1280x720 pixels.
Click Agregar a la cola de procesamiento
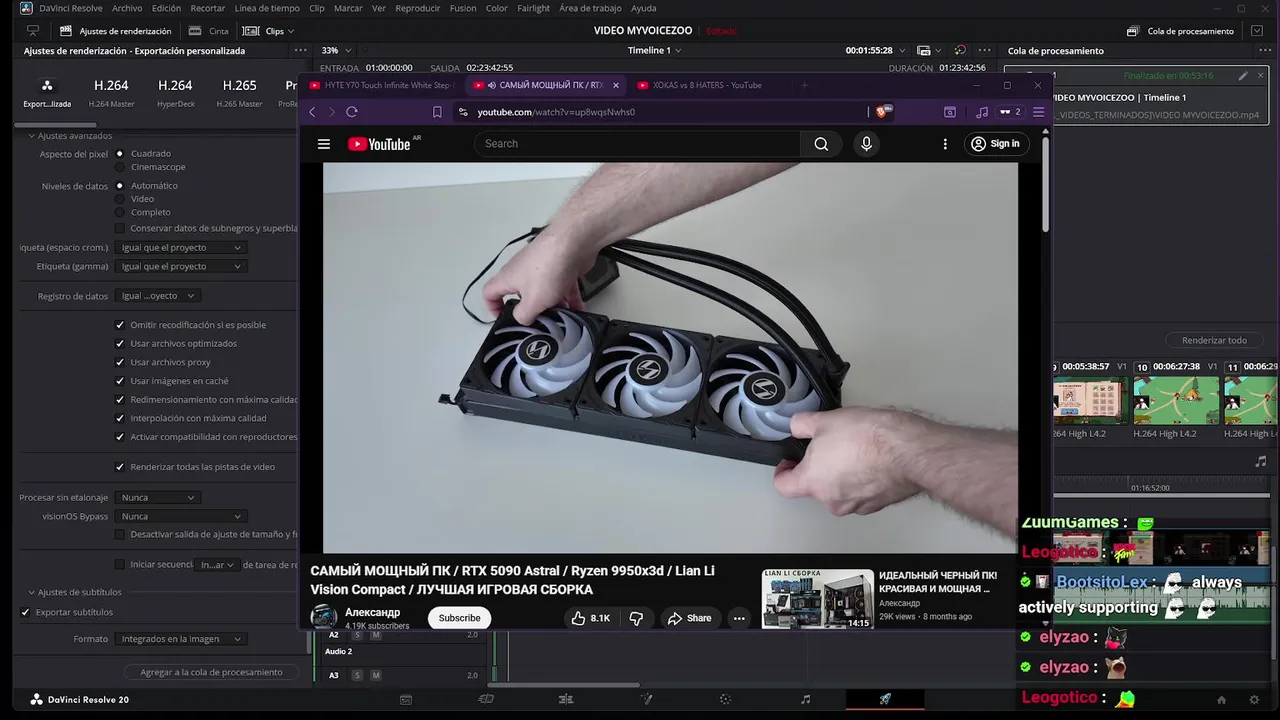point(211,672)
